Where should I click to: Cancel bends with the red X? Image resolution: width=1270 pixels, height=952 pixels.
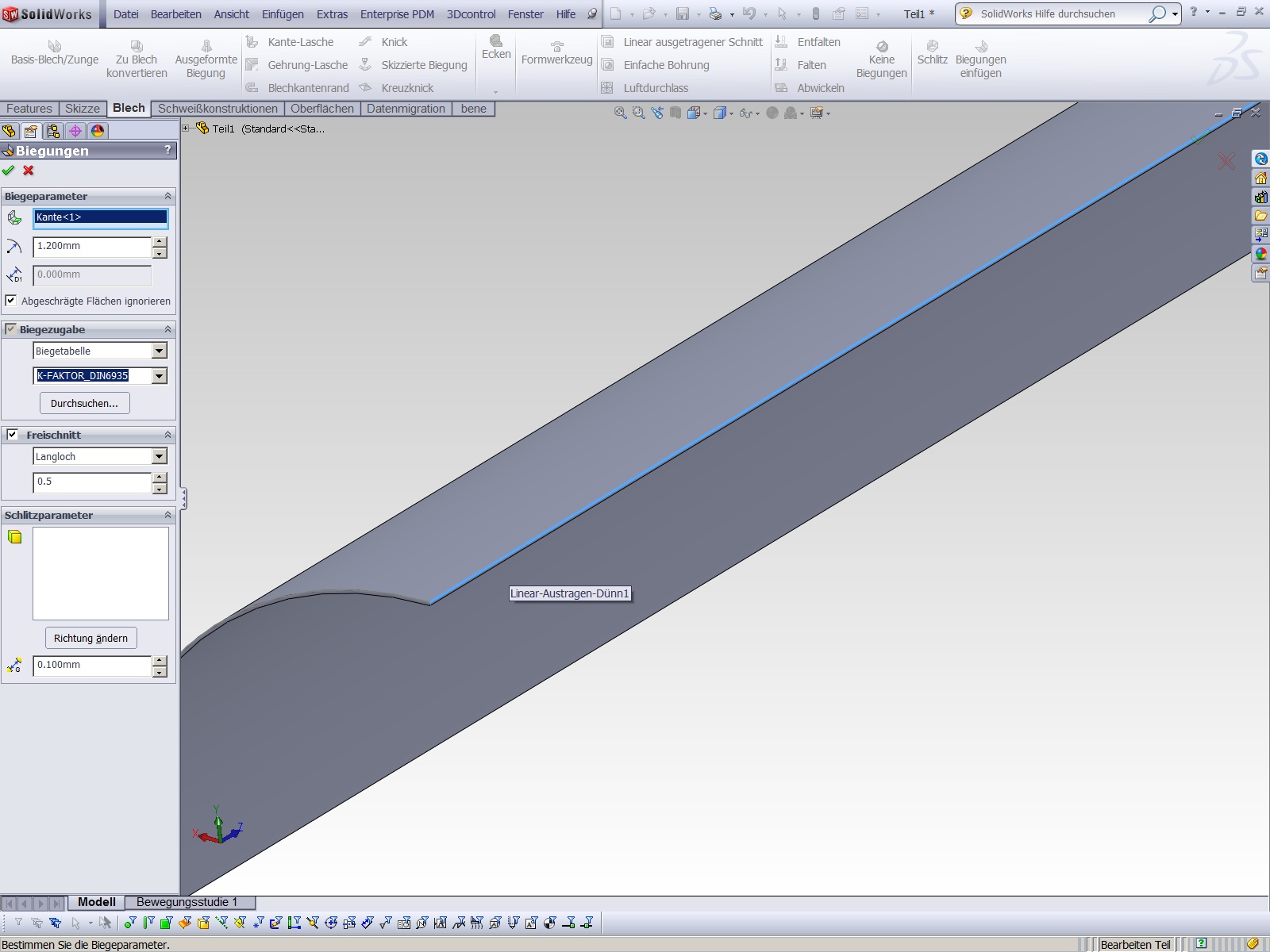pos(29,171)
